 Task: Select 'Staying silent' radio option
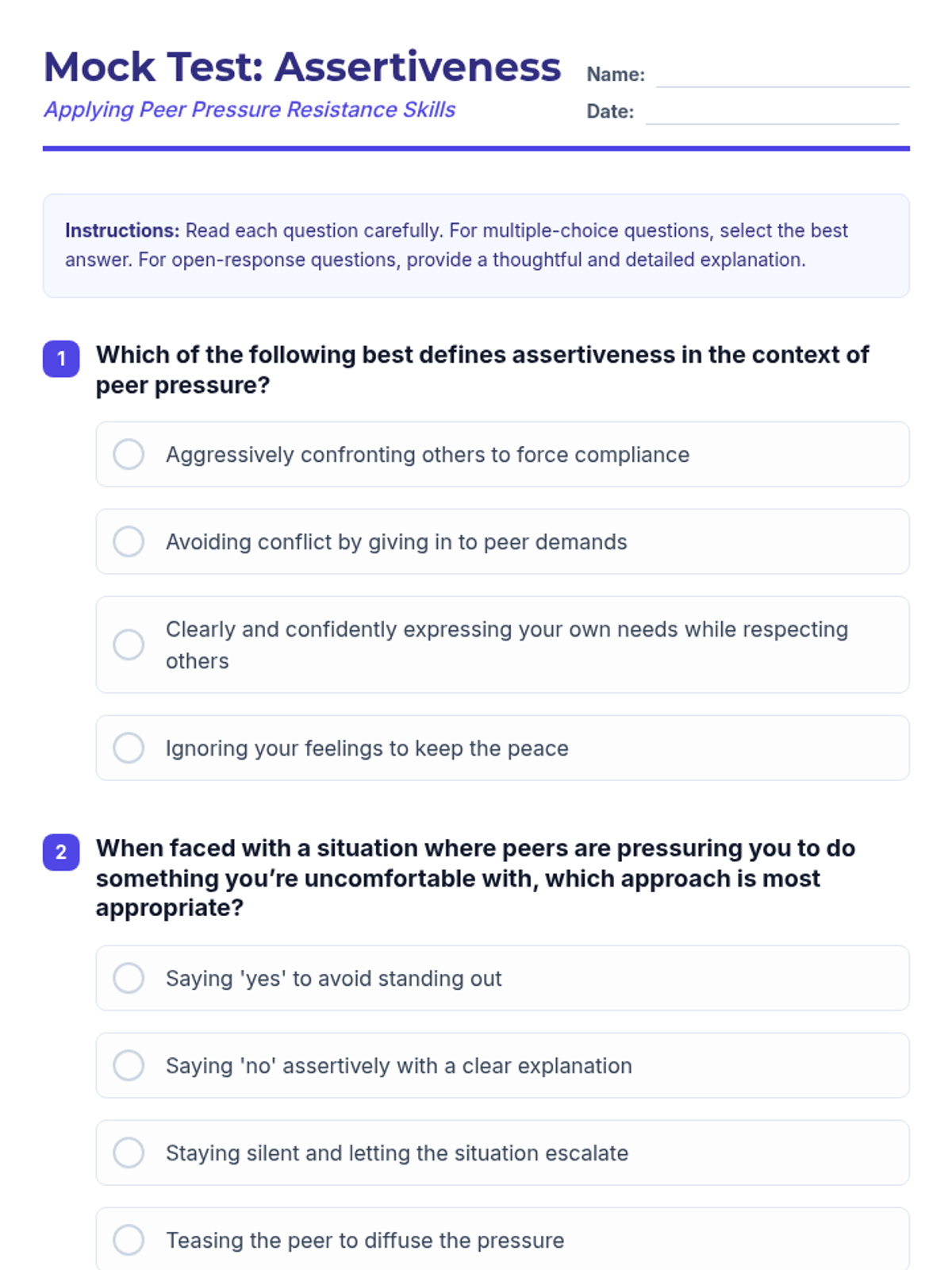click(129, 1153)
